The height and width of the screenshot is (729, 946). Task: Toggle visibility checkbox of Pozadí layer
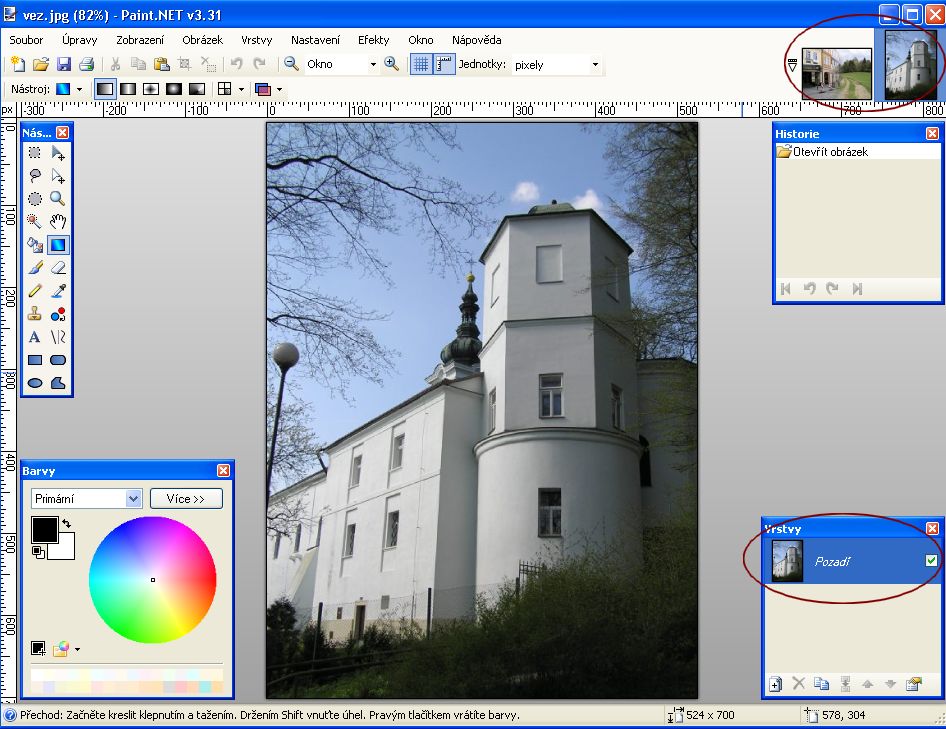[931, 562]
